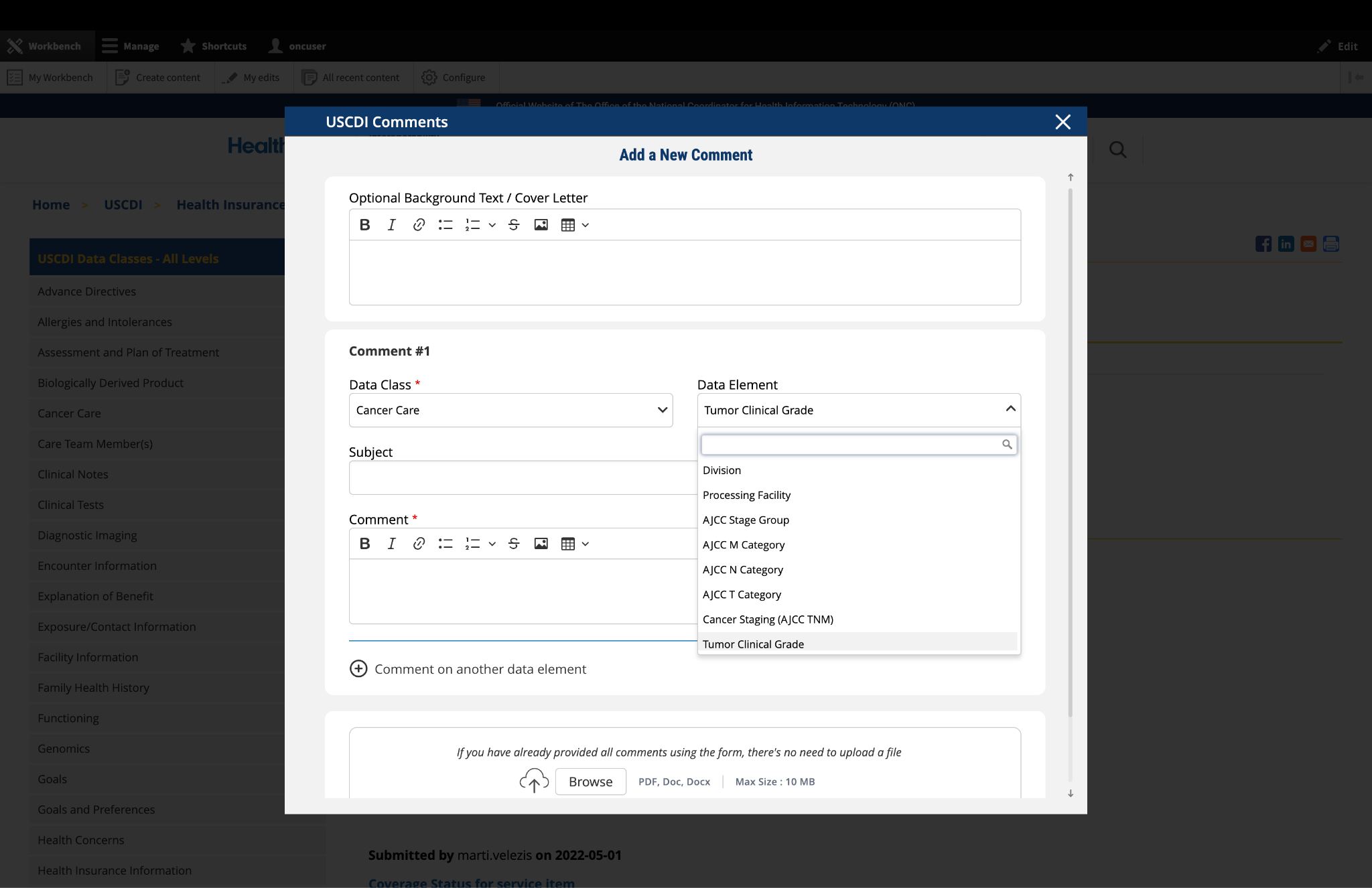Click the cloud upload icon
Viewport: 1372px width, 888px height.
(x=534, y=781)
